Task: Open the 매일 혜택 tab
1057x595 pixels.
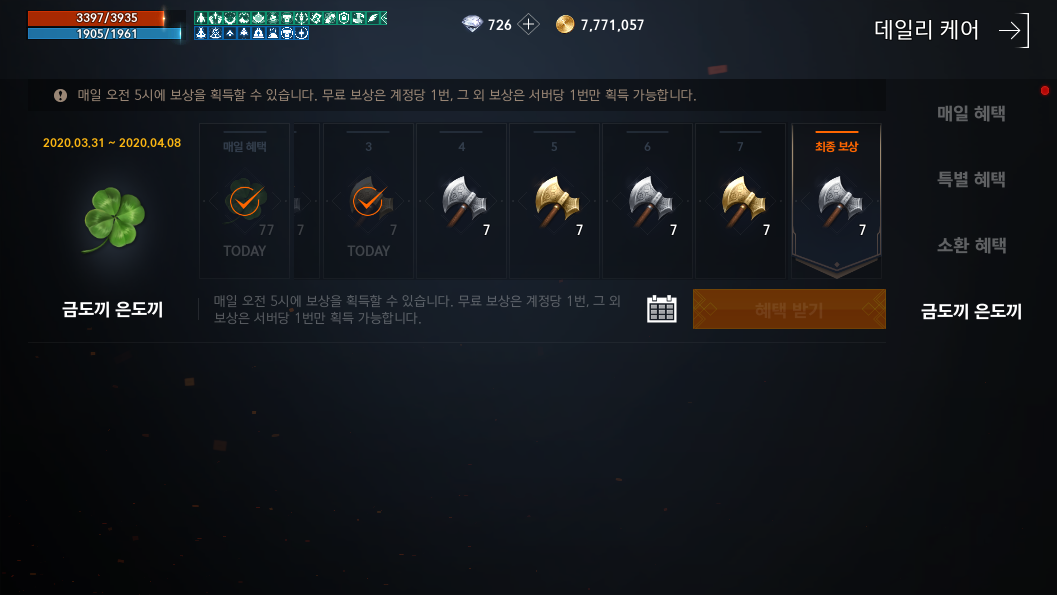Action: (x=971, y=113)
